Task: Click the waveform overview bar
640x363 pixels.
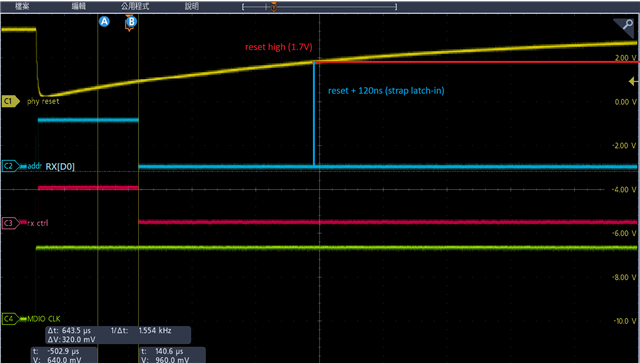Action: coord(319,7)
